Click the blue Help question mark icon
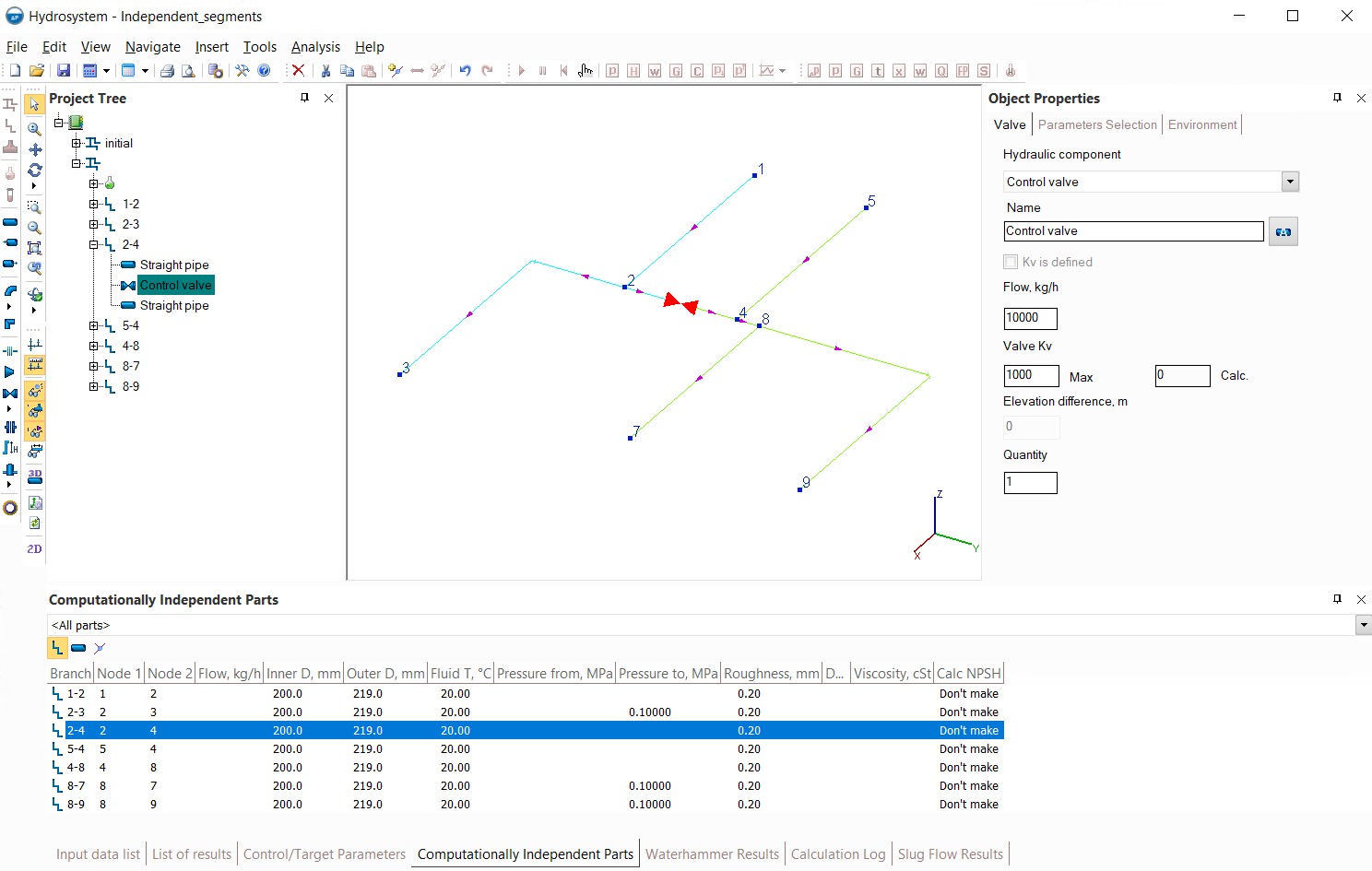Viewport: 1372px width, 871px height. [265, 71]
